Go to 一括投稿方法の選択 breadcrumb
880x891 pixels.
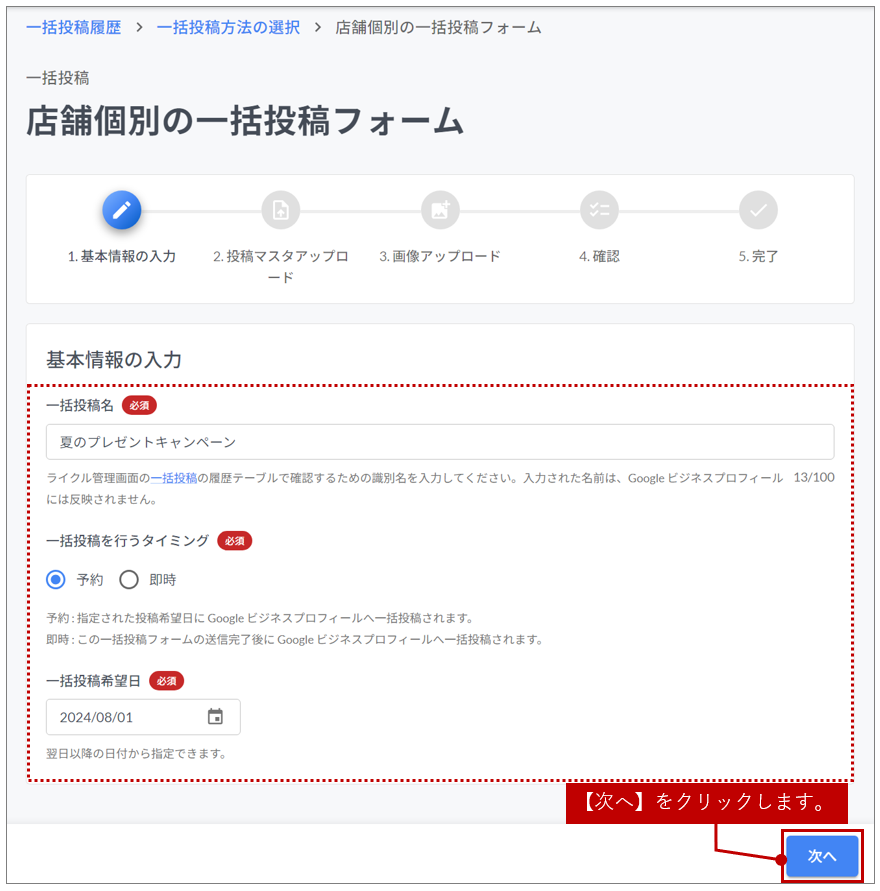coord(228,28)
